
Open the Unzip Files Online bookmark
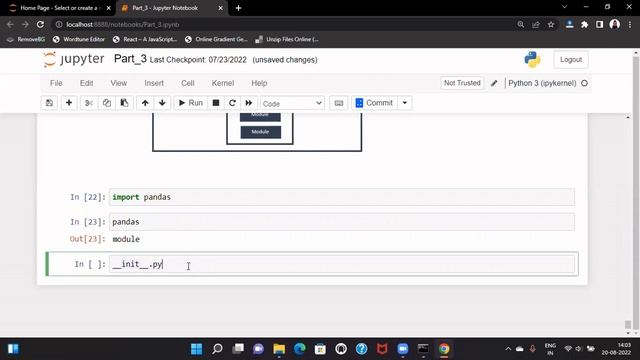click(x=287, y=39)
